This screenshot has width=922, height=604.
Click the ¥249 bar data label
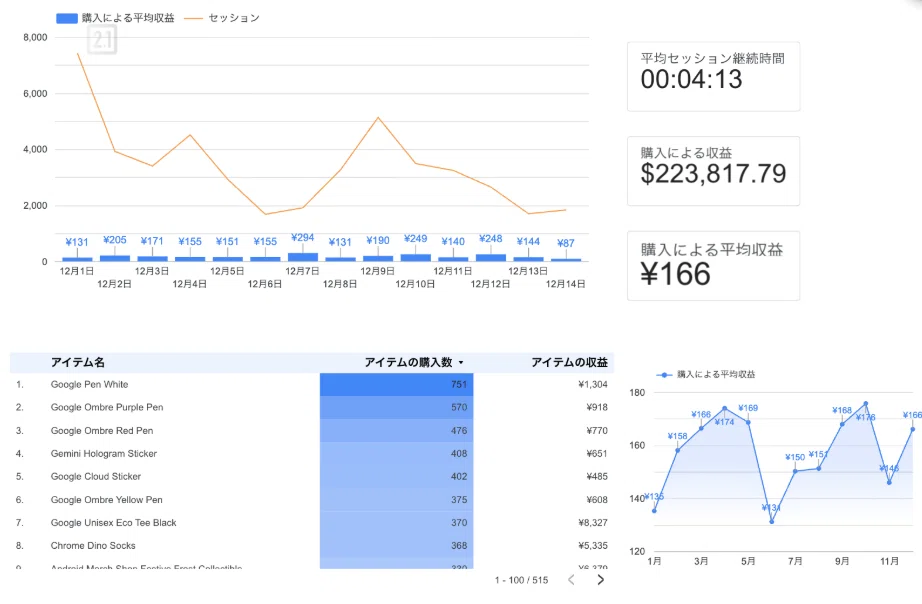[x=416, y=239]
